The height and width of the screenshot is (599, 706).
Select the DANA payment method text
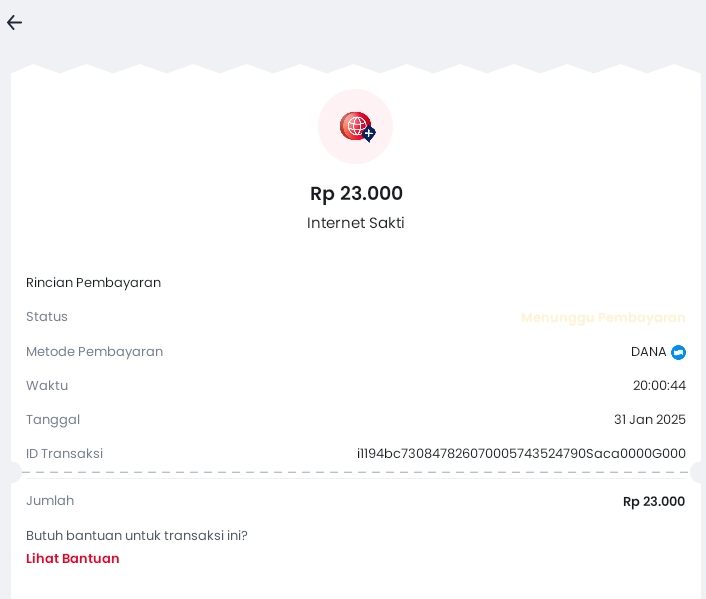(648, 352)
